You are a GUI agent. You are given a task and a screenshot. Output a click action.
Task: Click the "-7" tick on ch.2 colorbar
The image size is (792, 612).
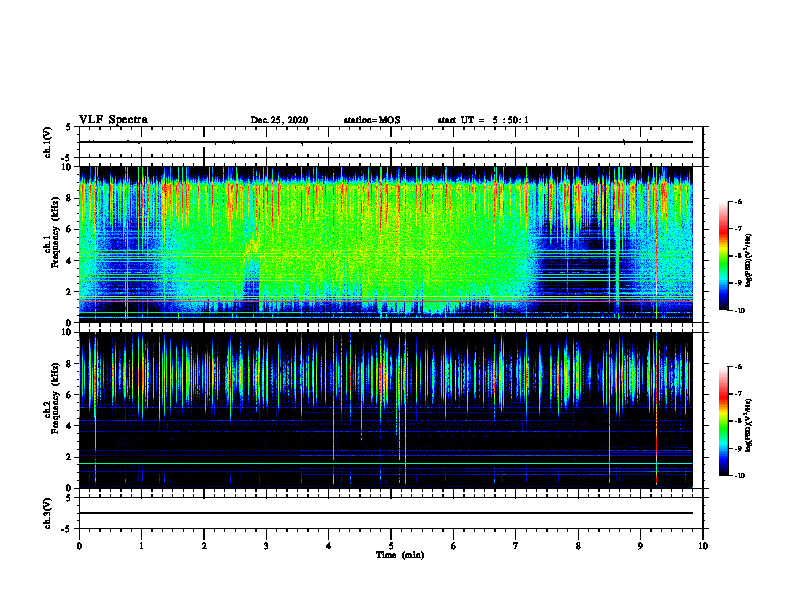point(738,394)
